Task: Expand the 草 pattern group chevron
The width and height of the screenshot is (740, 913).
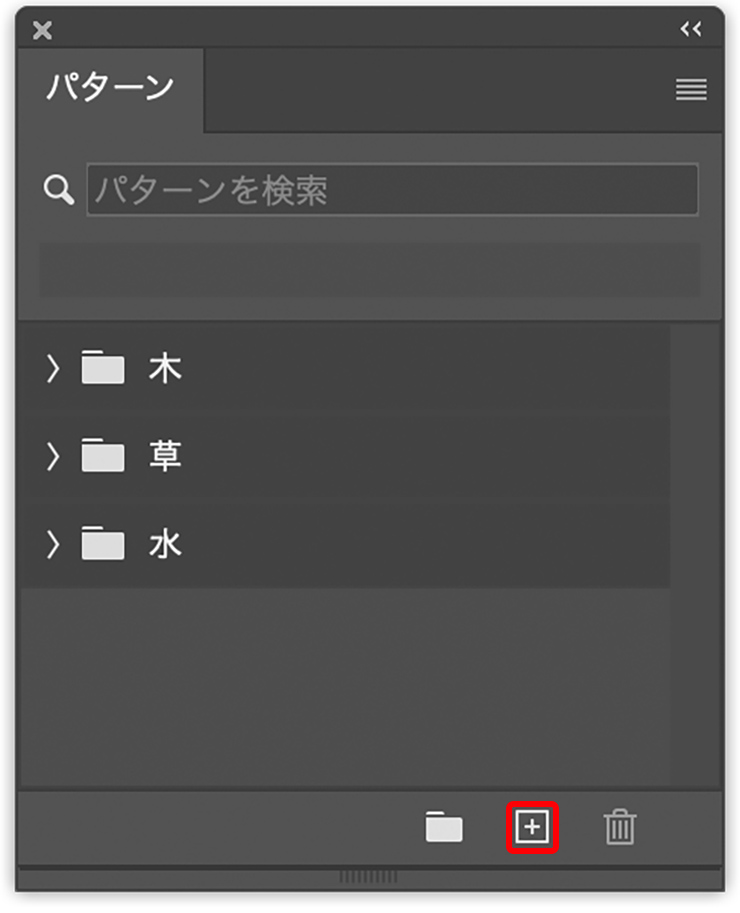Action: [x=53, y=456]
